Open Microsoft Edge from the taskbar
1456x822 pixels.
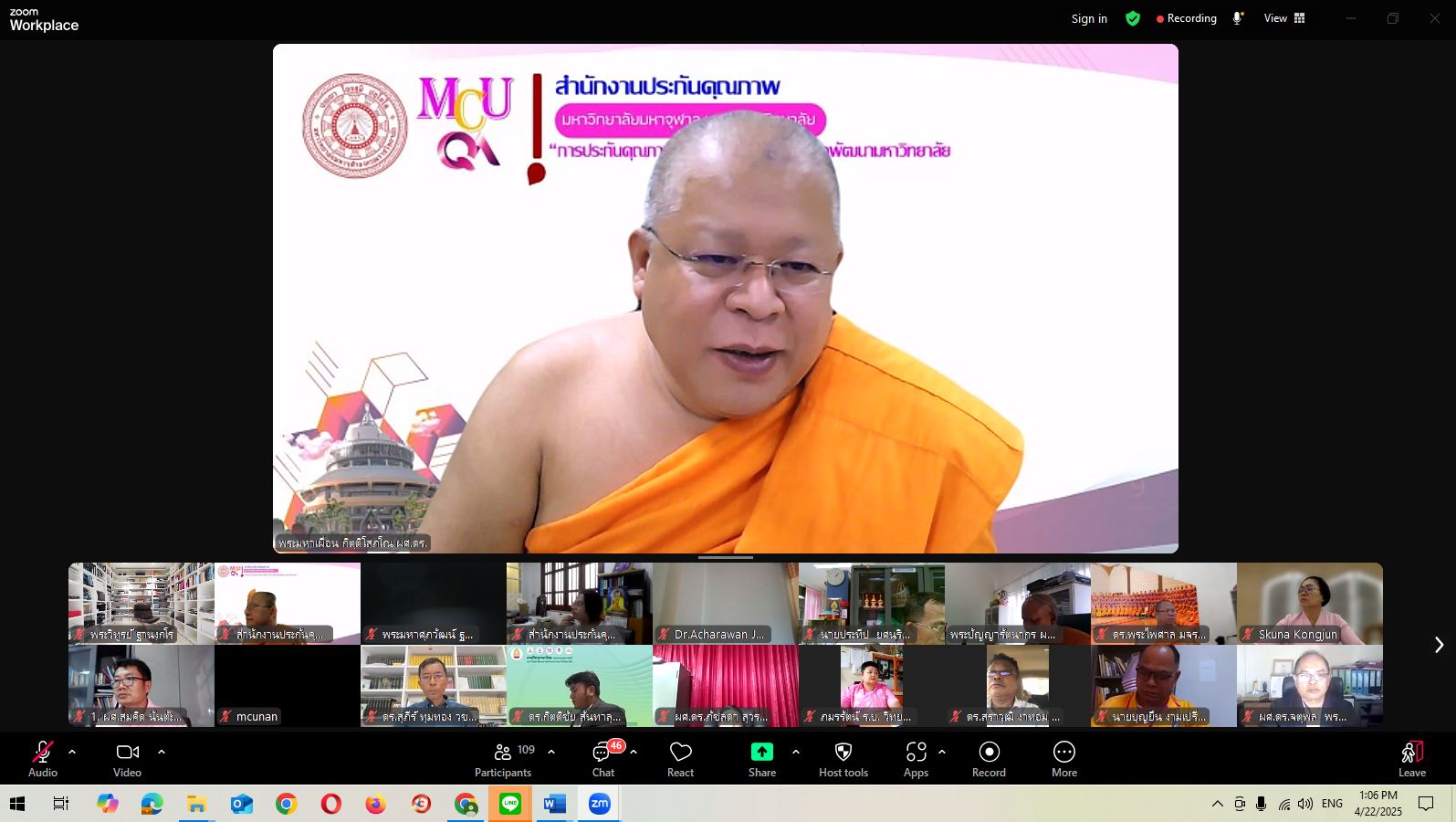(x=152, y=804)
